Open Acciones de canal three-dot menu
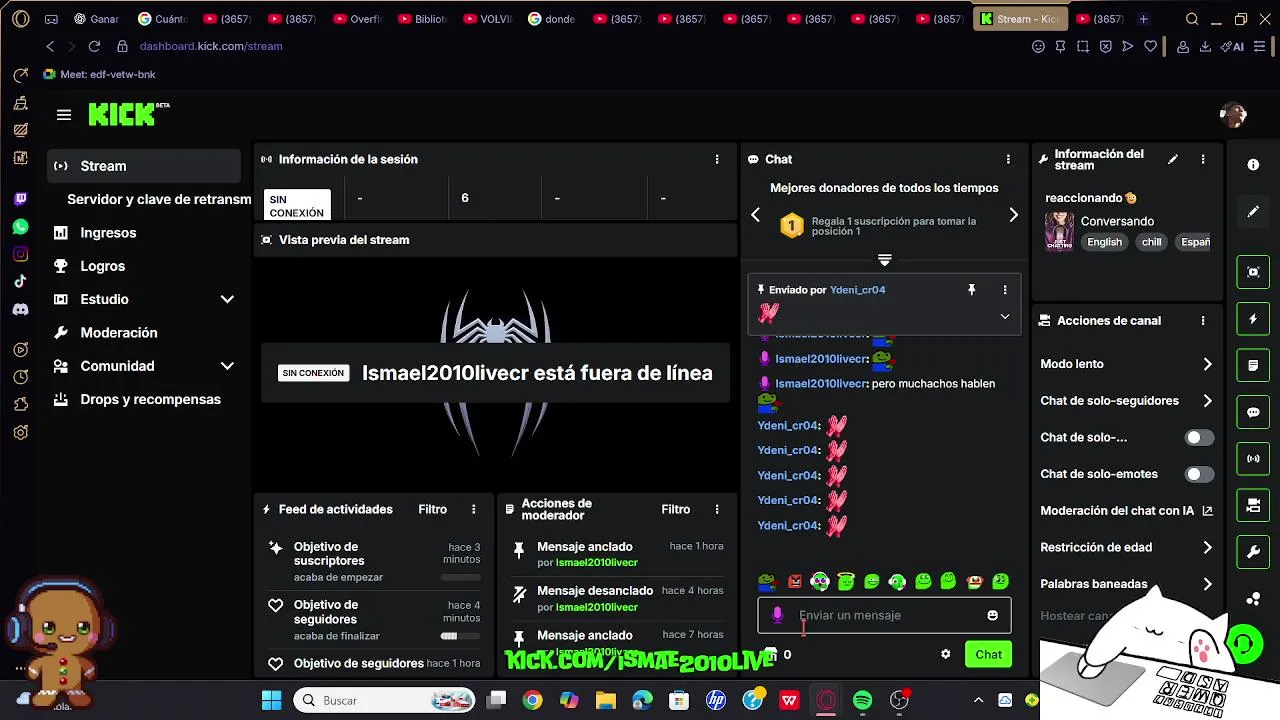The height and width of the screenshot is (720, 1280). click(1203, 321)
